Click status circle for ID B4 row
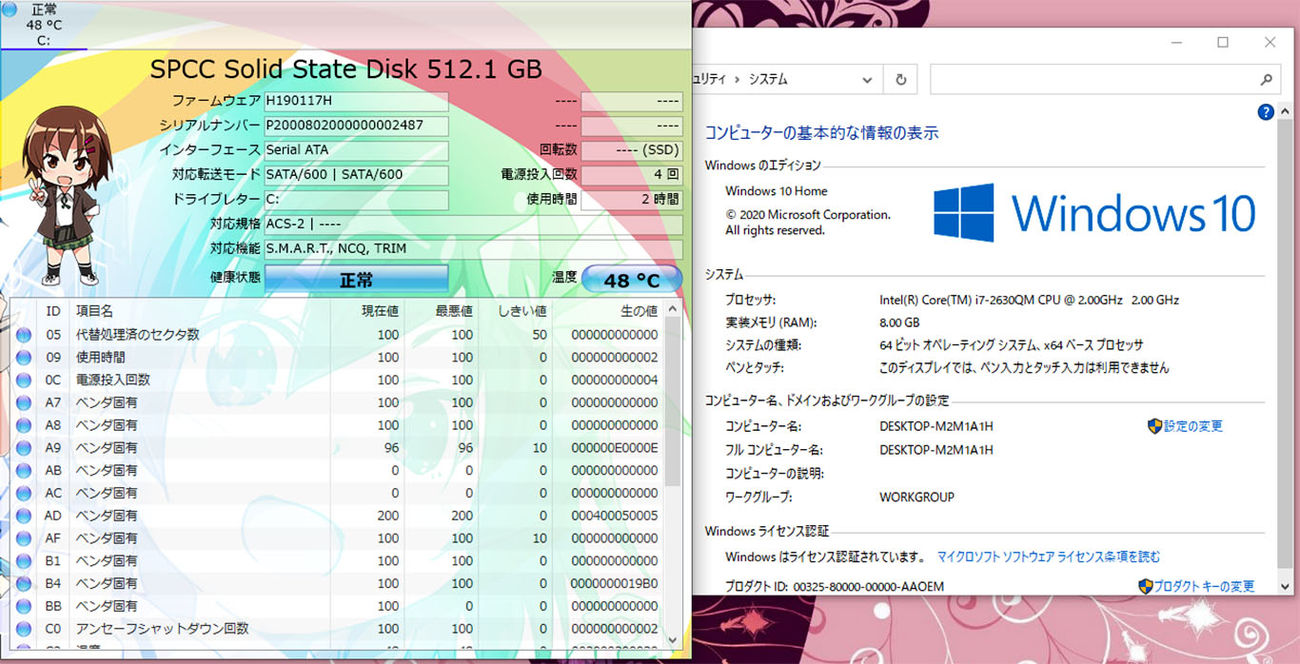Screen dimensions: 1300x664 (24, 584)
